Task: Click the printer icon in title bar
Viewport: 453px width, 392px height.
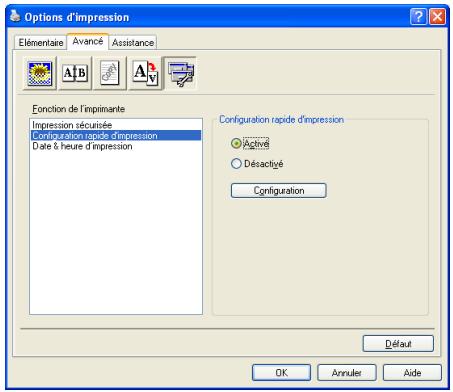Action: tap(15, 16)
